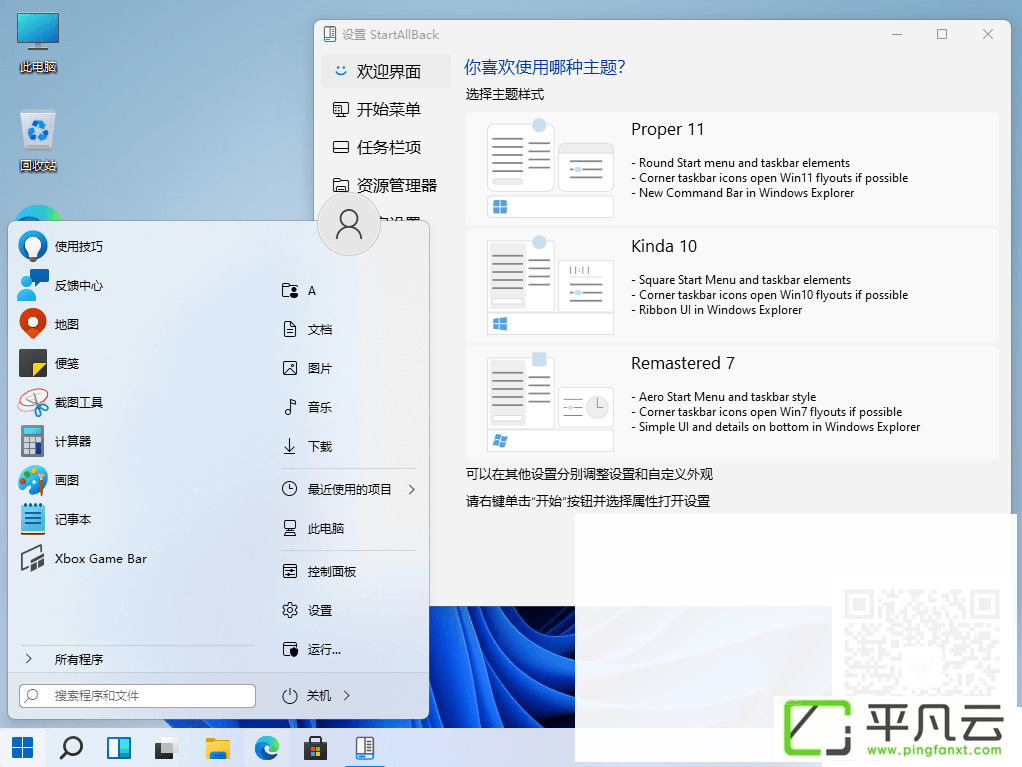This screenshot has width=1022, height=767.
Task: Launch Xbox Game Bar icon
Action: 33,558
